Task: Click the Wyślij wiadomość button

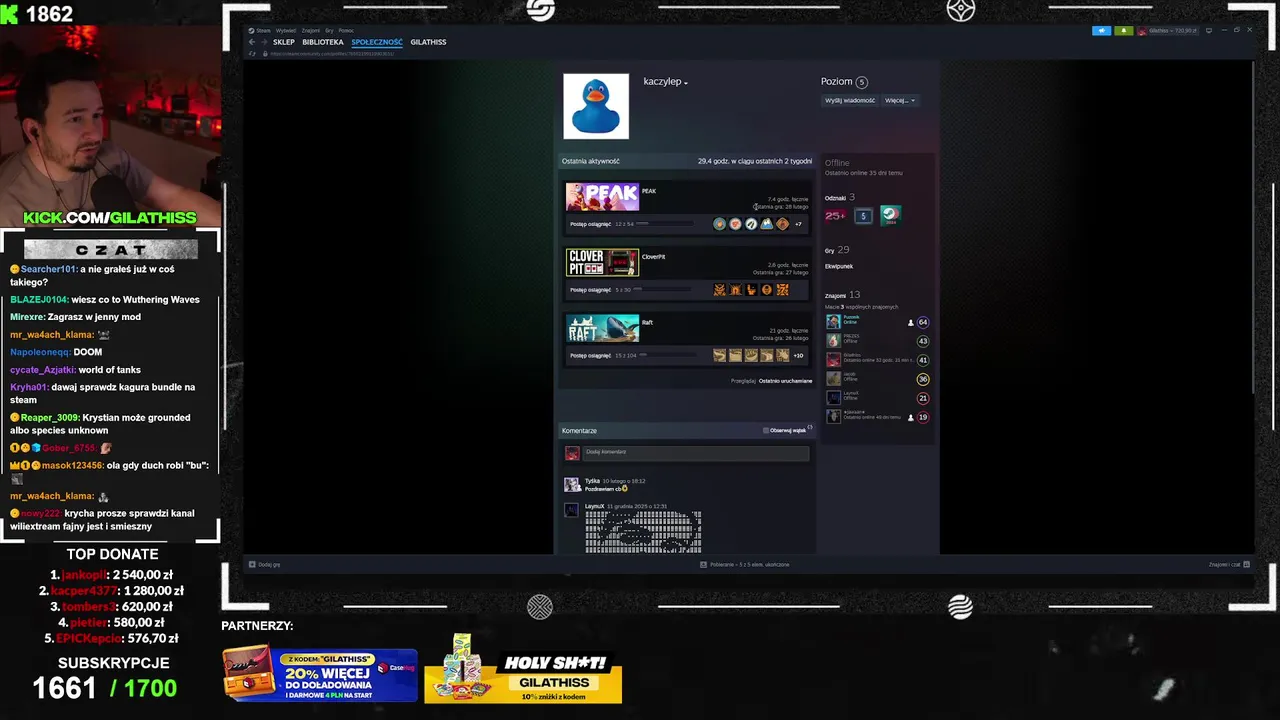Action: (x=850, y=100)
